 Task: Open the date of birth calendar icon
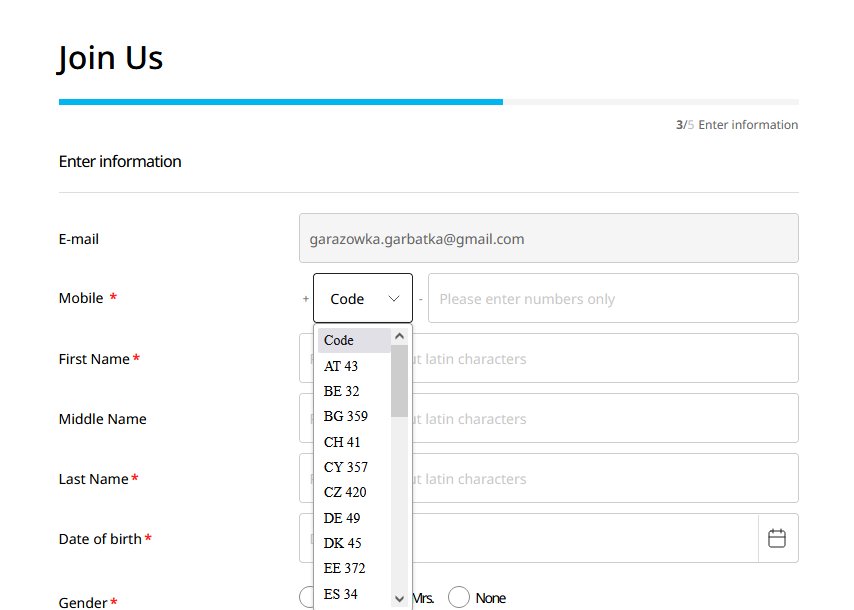777,538
